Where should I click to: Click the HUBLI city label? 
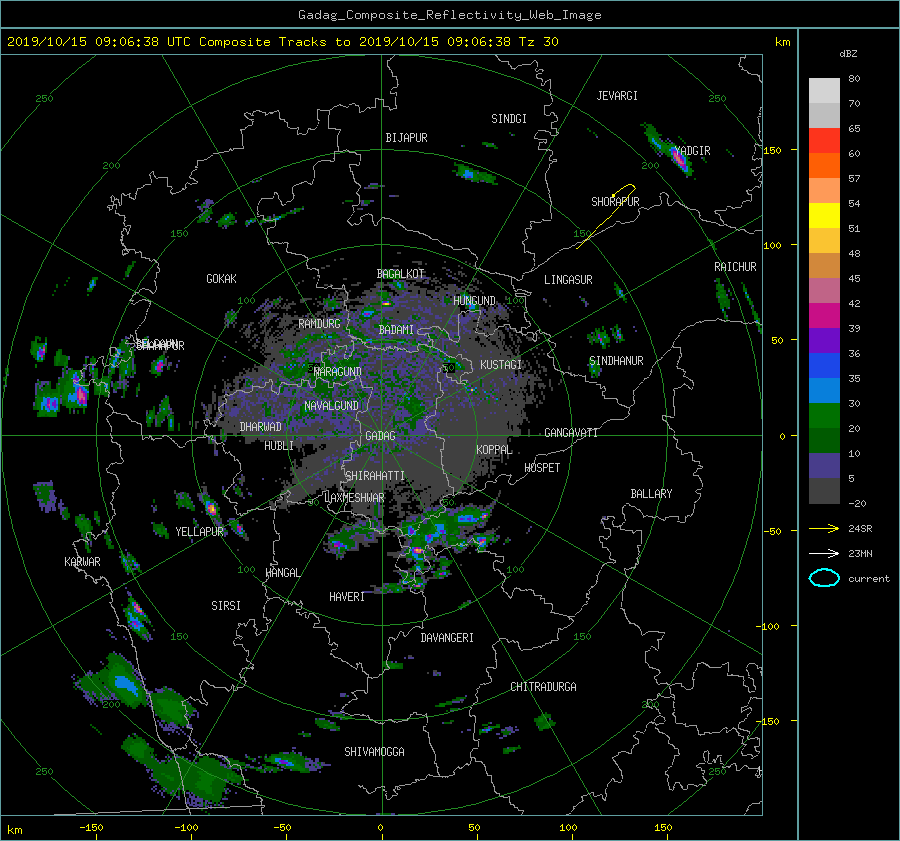pyautogui.click(x=278, y=446)
